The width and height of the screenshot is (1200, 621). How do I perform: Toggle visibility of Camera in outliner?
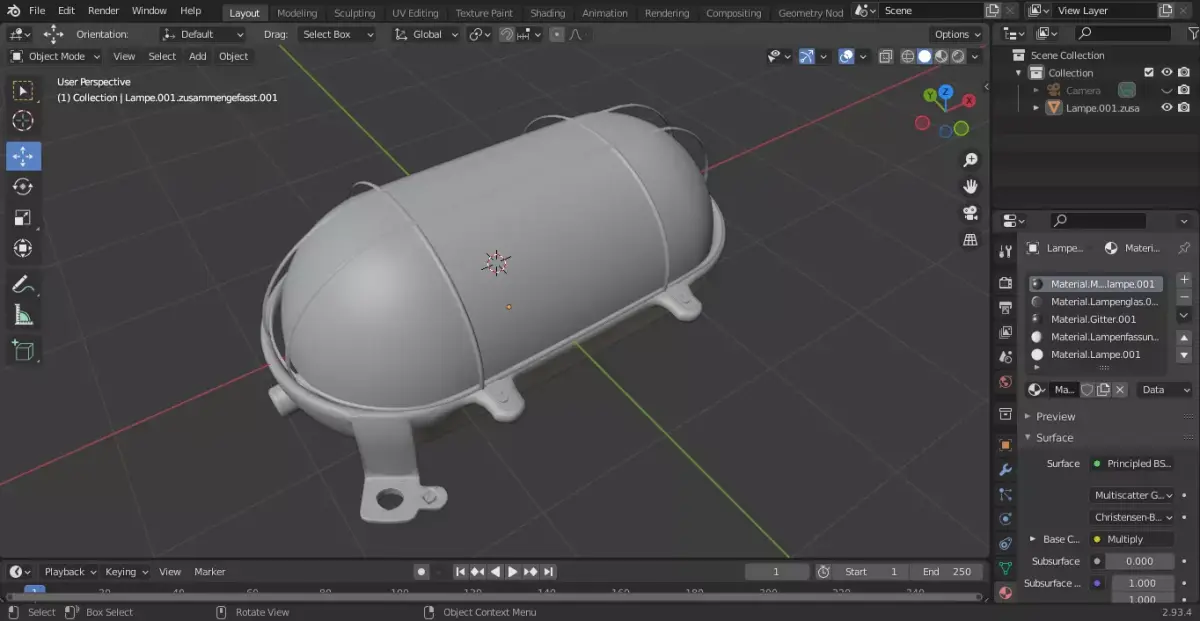point(1166,90)
